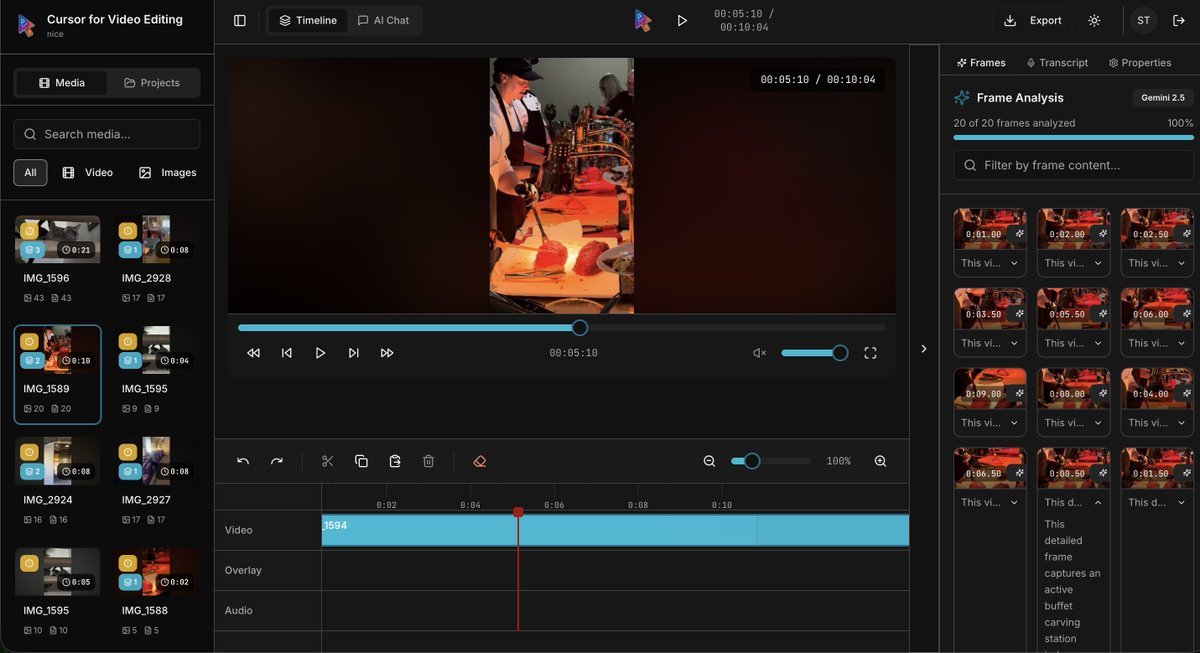The height and width of the screenshot is (653, 1200).
Task: Zoom out the timeline
Action: point(709,461)
